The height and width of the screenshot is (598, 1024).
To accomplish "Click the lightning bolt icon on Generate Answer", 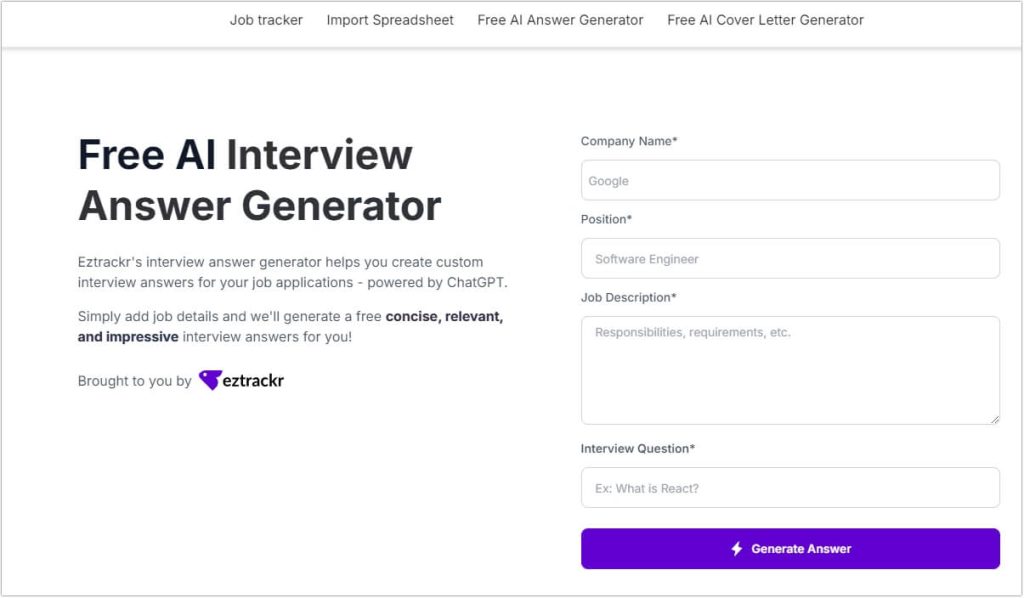I will point(736,548).
